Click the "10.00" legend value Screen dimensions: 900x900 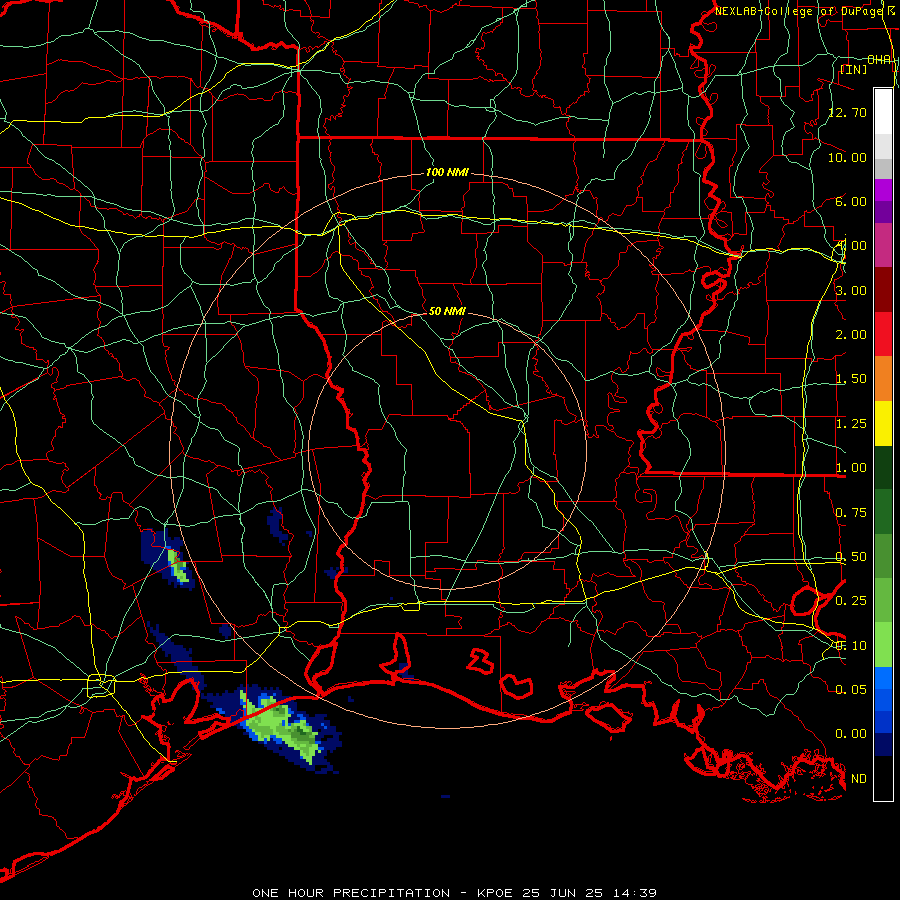pyautogui.click(x=847, y=157)
